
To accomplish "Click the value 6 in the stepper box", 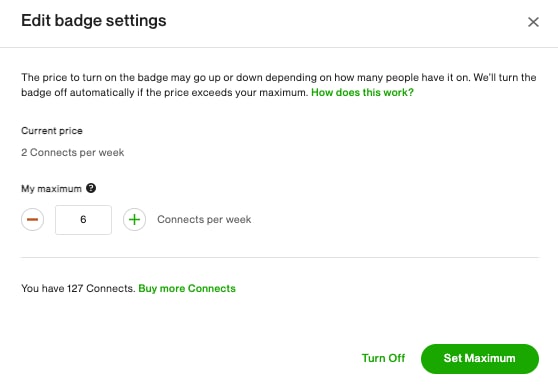I will [83, 219].
